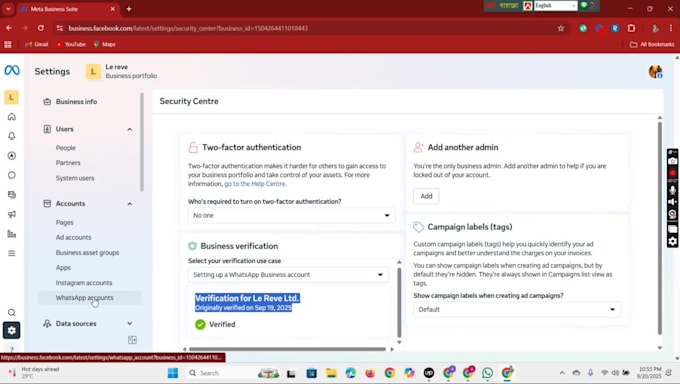Collapse Users section chevron
The image size is (680, 384).
tap(130, 129)
